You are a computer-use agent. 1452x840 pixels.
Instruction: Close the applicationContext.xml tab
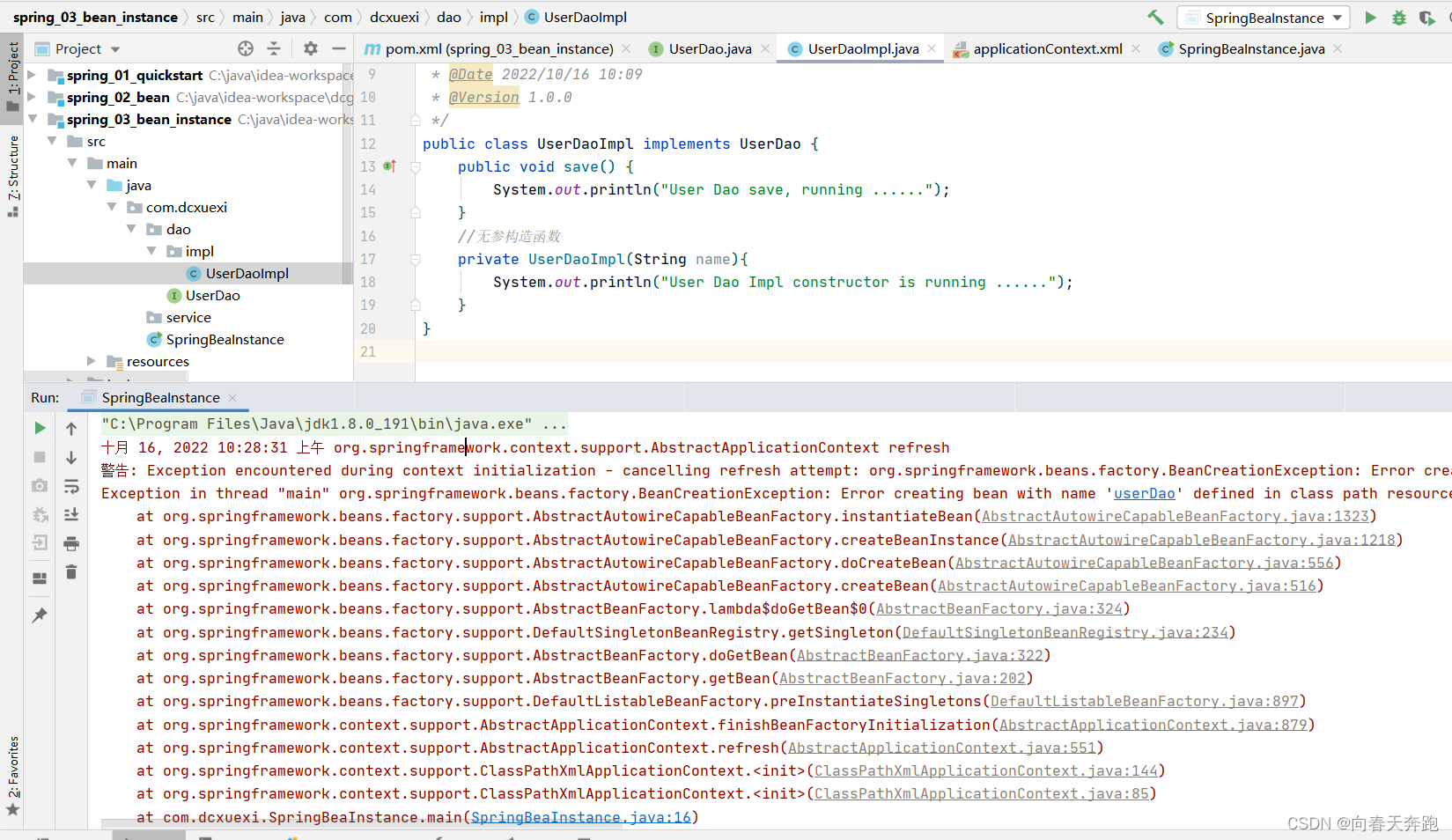pyautogui.click(x=1136, y=49)
